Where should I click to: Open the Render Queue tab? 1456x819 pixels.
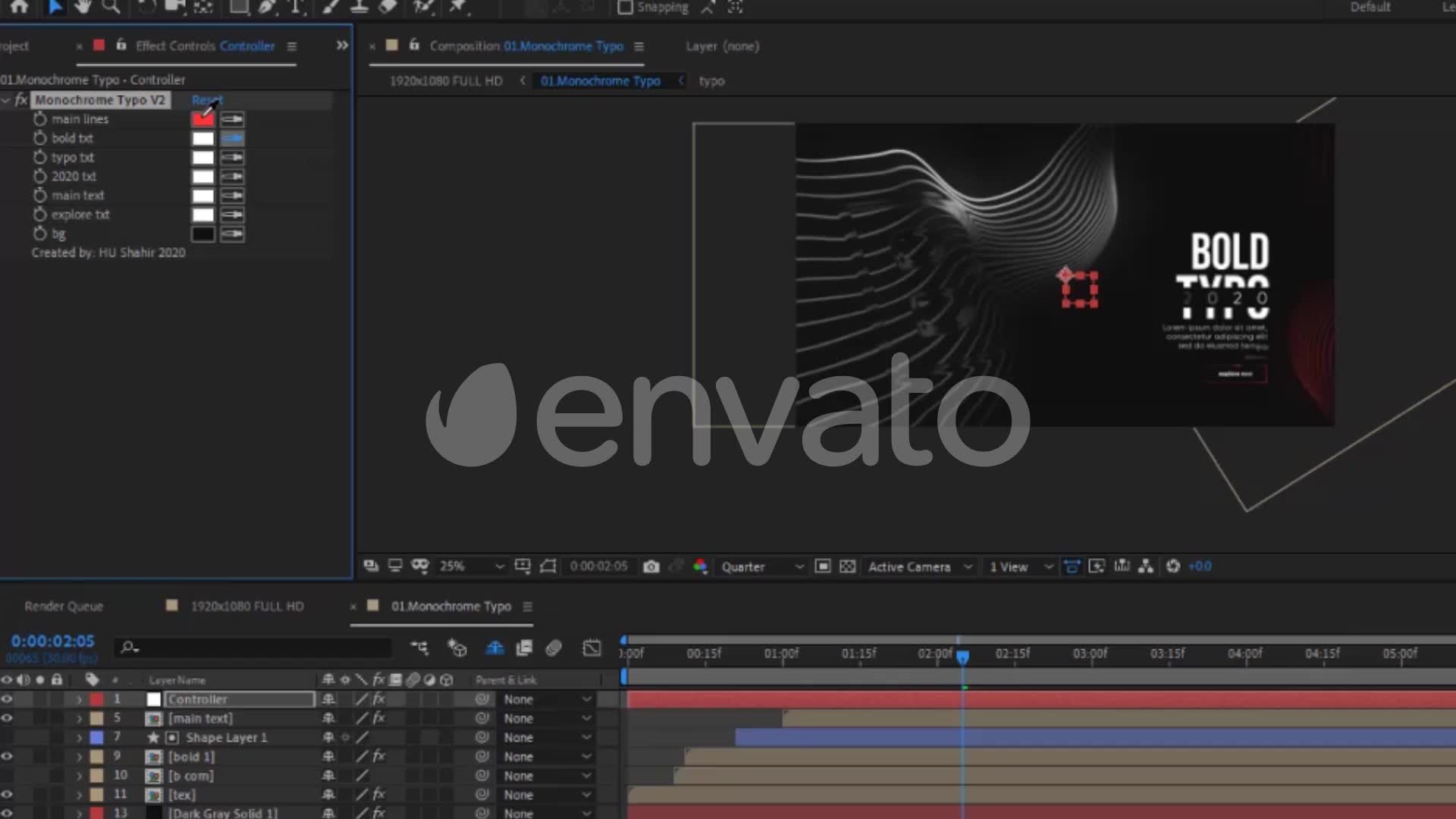(64, 607)
